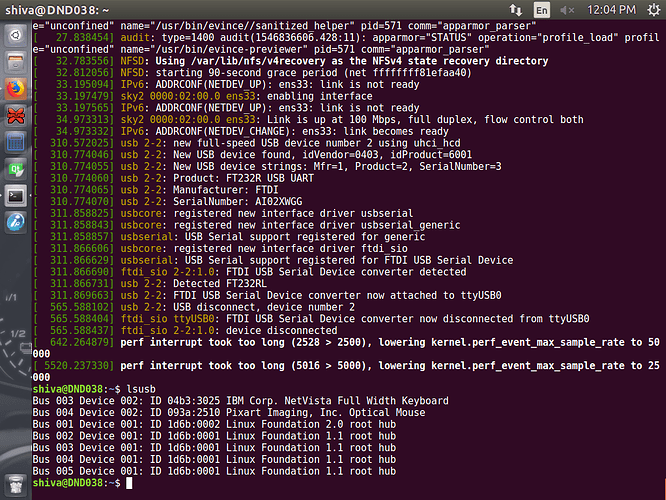Image resolution: width=666 pixels, height=500 pixels.
Task: Click the 'new full-speed USB device number 2' line
Action: pyautogui.click(x=246, y=143)
